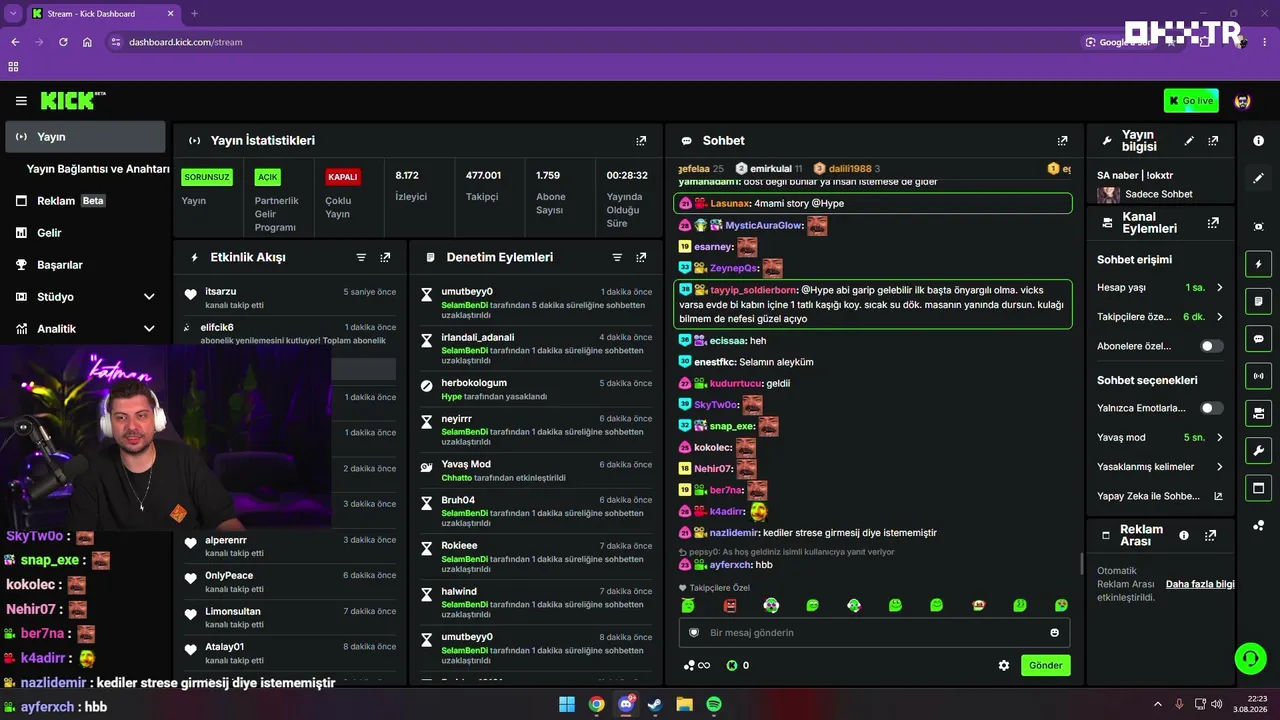Open Yavaş mod duration chevron
This screenshot has width=1280, height=720.
coord(1219,438)
